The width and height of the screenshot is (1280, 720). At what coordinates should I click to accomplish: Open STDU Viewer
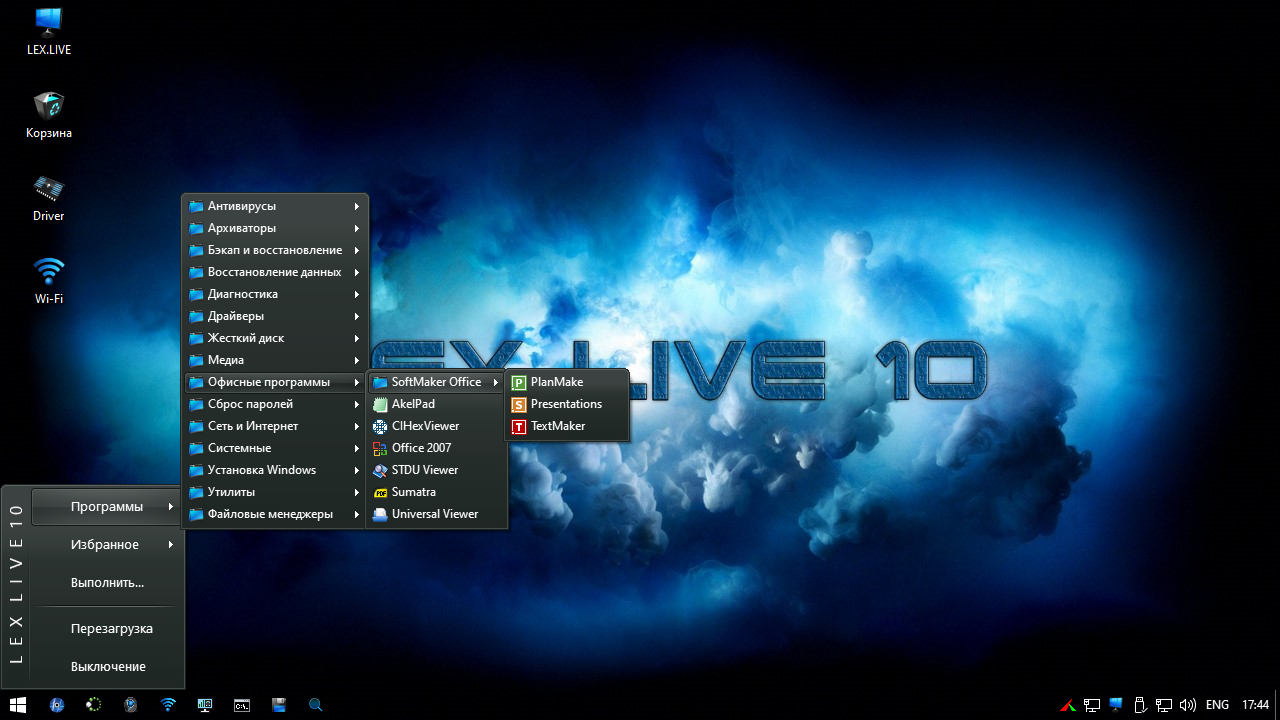click(x=424, y=470)
